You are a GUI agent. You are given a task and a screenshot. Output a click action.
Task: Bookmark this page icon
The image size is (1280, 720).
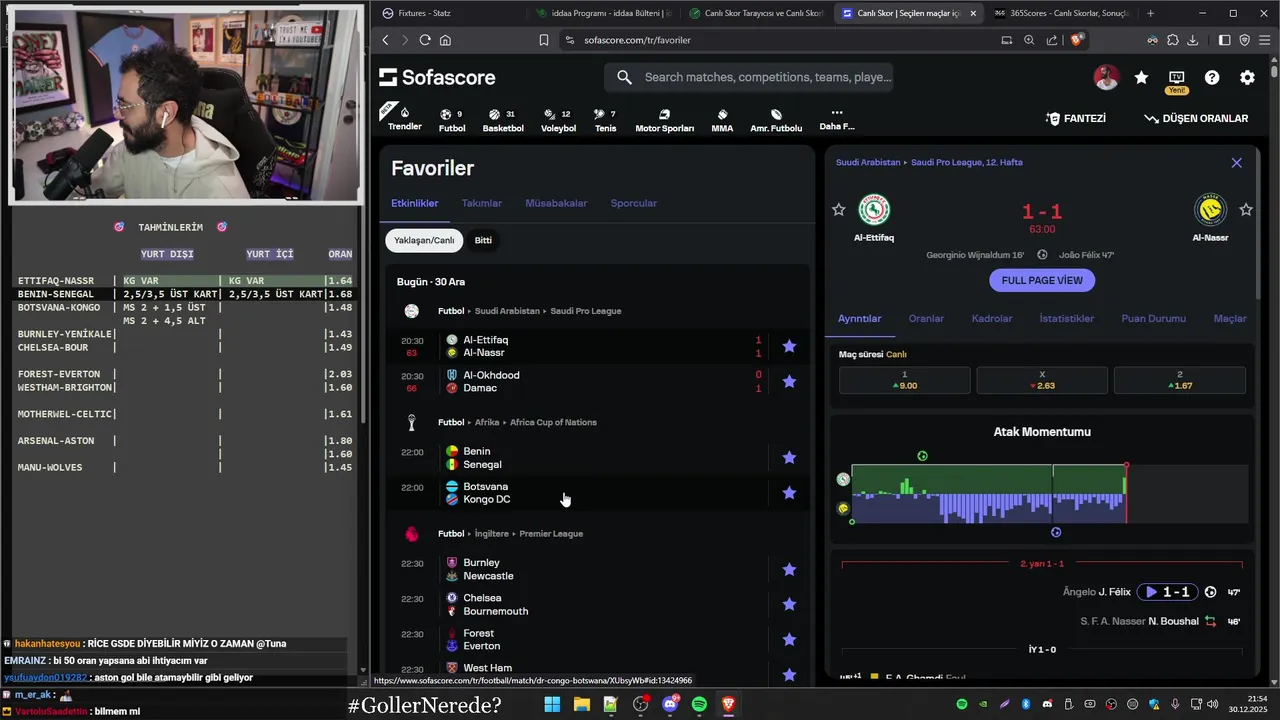(x=544, y=40)
